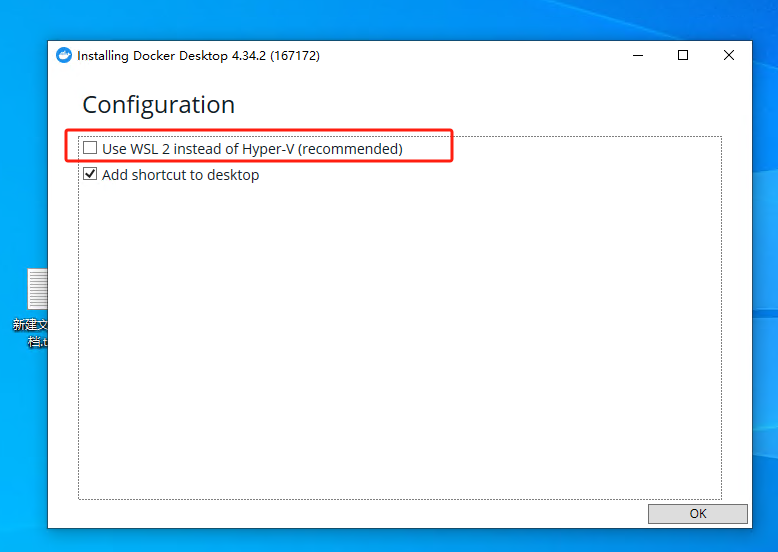Image resolution: width=778 pixels, height=552 pixels.
Task: Click the desktop background above the installer window
Action: coord(400,18)
